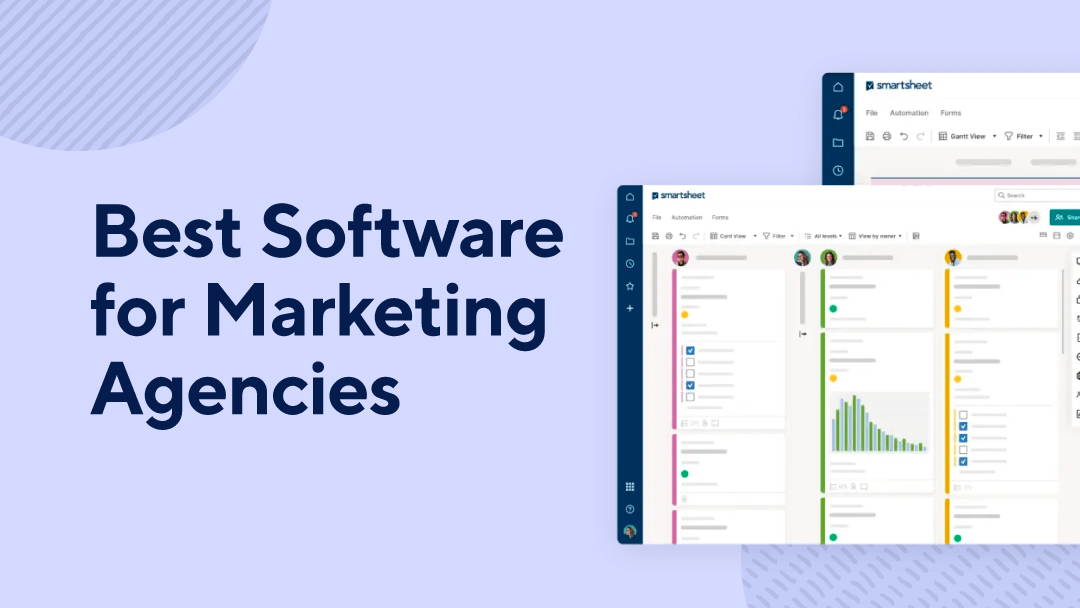Collapse lane using arrow under second column scrollbar
1080x608 pixels.
click(802, 334)
